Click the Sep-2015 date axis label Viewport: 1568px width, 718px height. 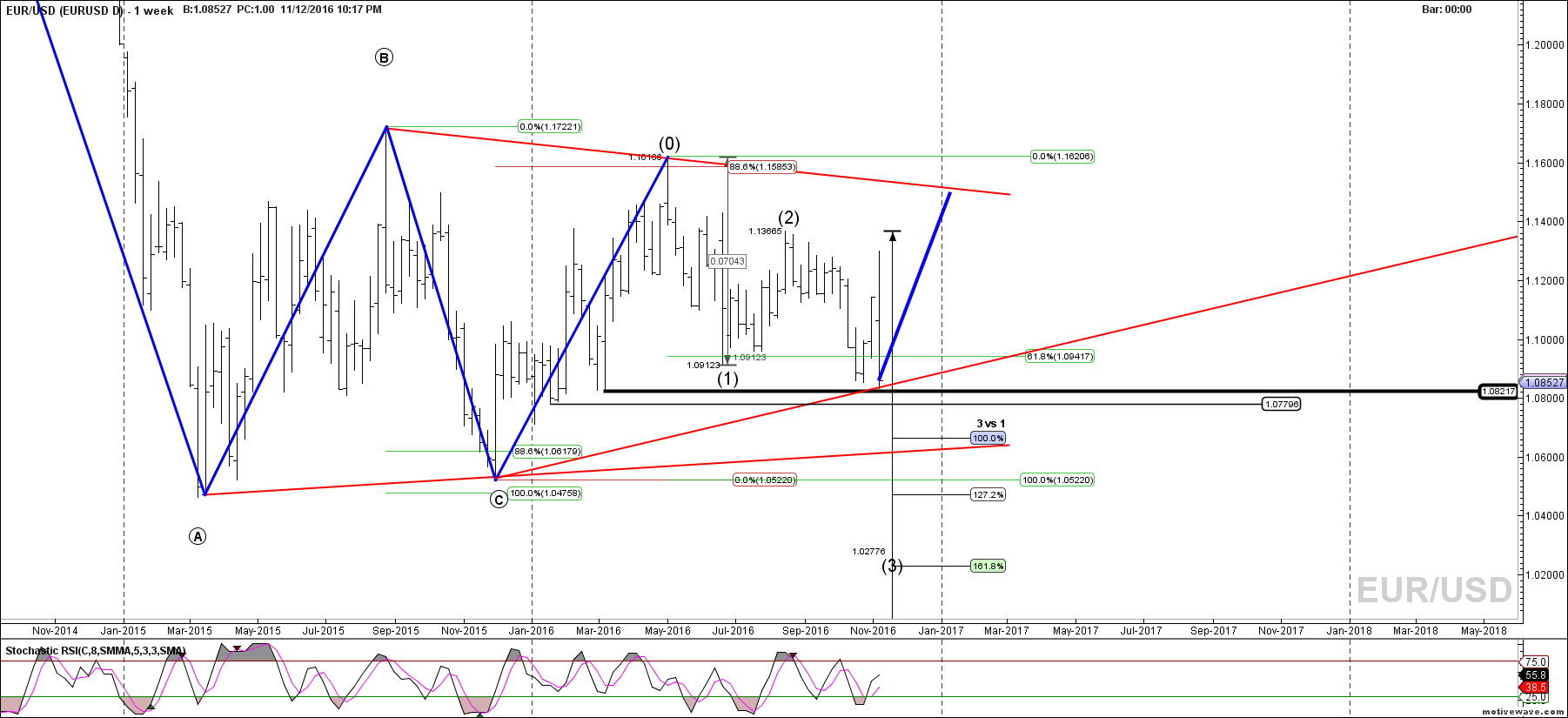click(396, 631)
